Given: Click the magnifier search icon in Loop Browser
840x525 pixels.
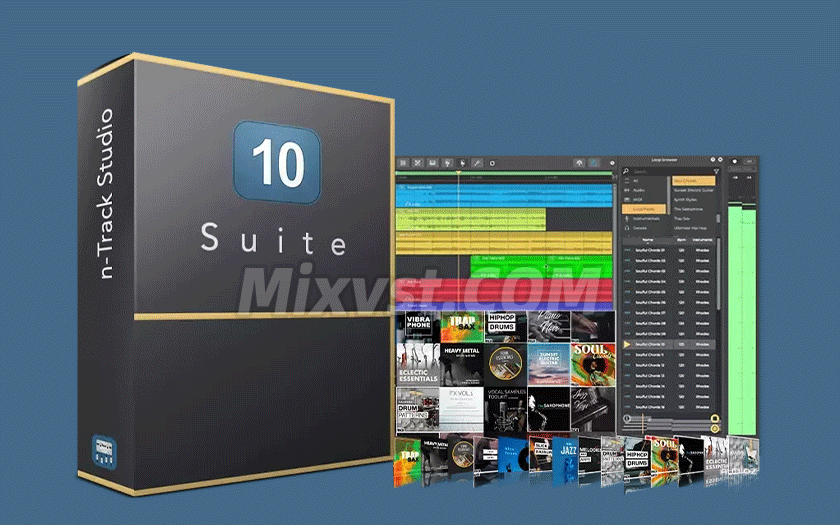Looking at the screenshot, I should pos(625,171).
